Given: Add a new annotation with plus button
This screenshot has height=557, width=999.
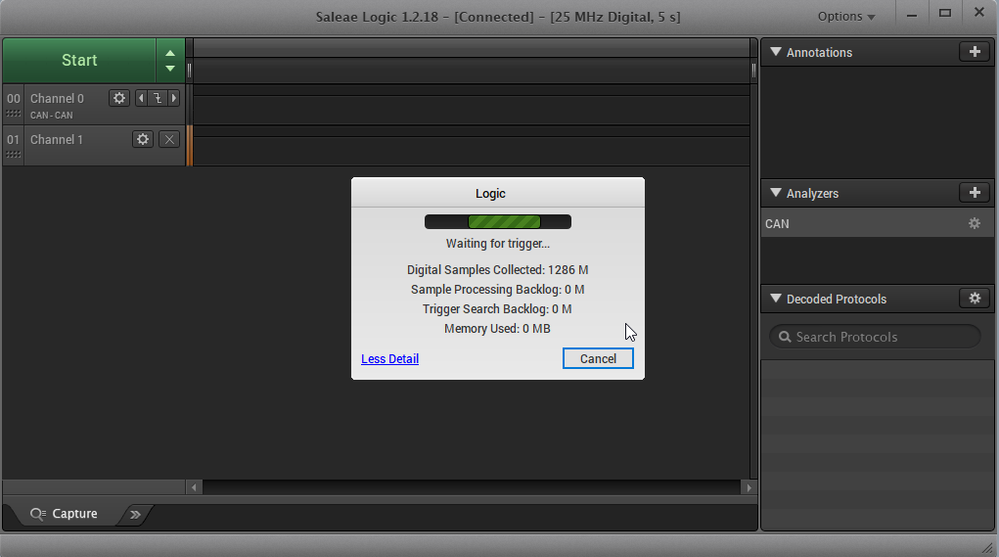Looking at the screenshot, I should point(975,52).
